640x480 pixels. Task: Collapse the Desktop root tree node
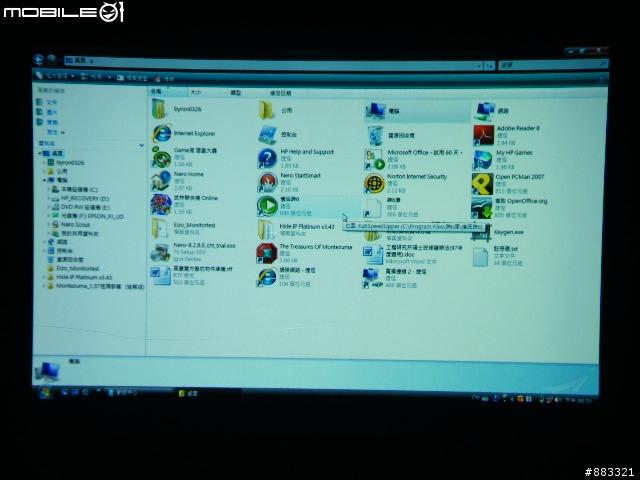(40, 153)
